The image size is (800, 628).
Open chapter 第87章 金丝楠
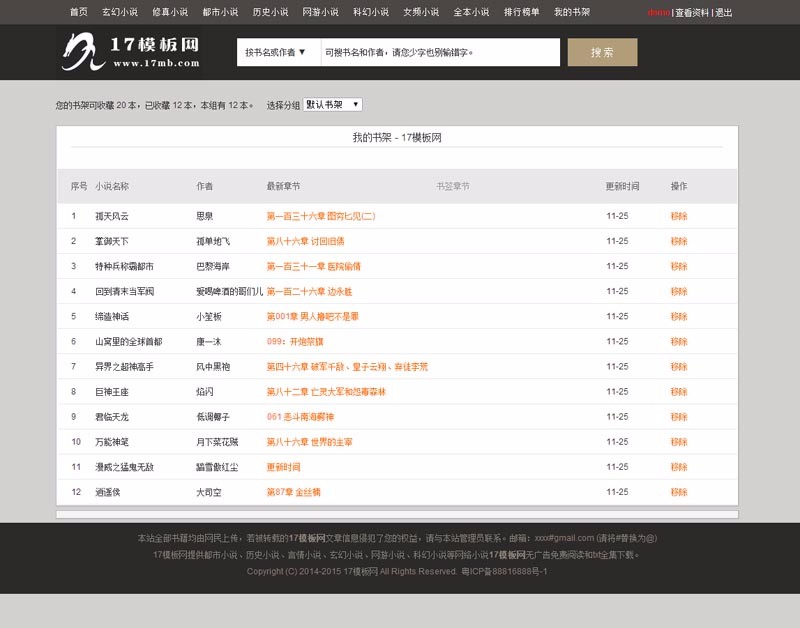coord(293,492)
